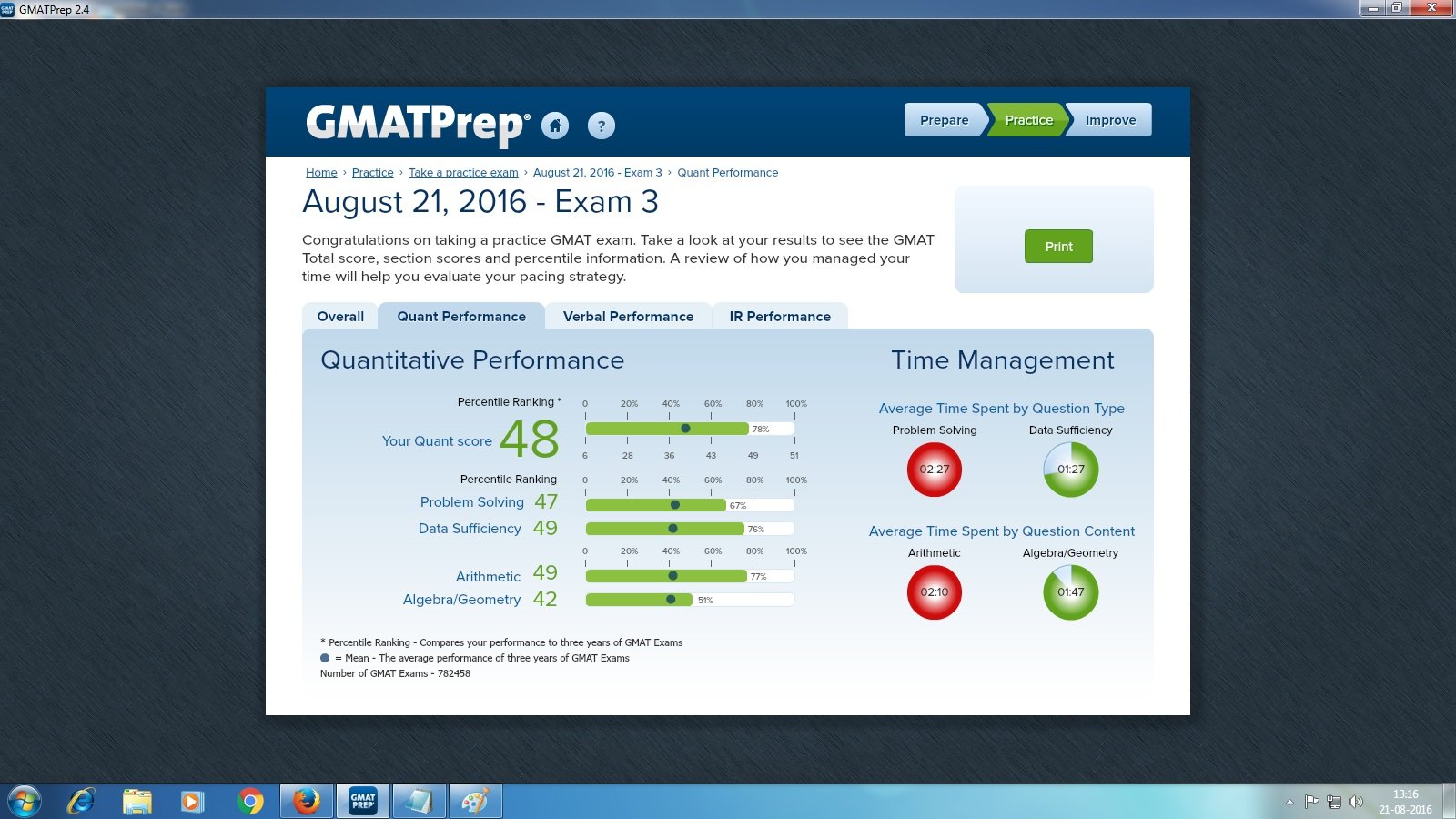This screenshot has height=819, width=1456.
Task: Open Paint from the taskbar
Action: click(476, 800)
